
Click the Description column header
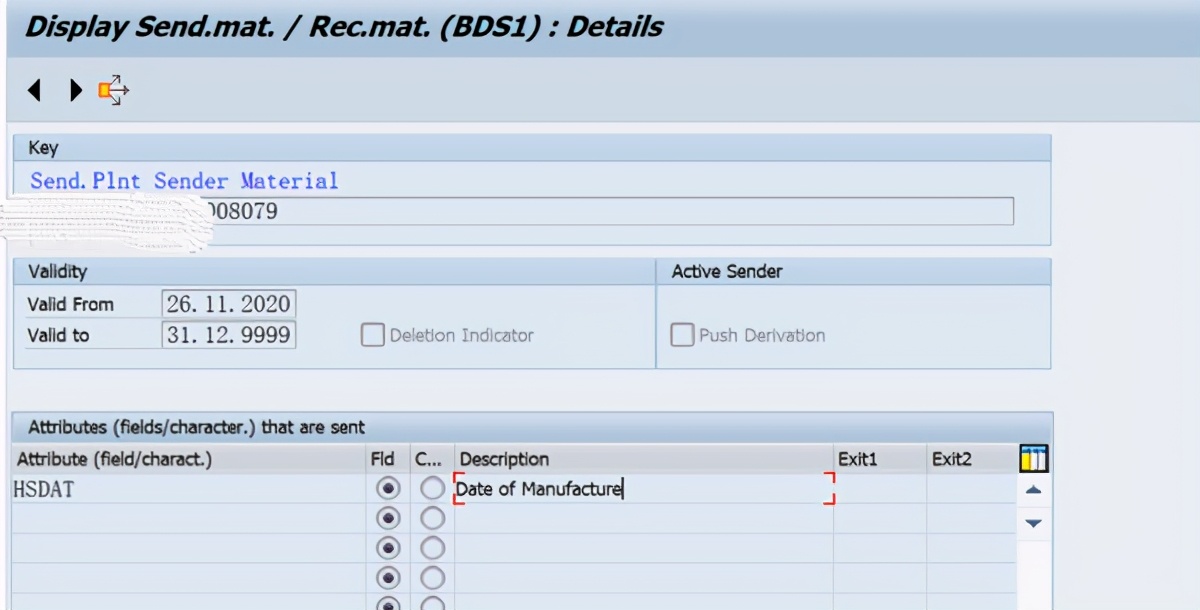pyautogui.click(x=644, y=459)
